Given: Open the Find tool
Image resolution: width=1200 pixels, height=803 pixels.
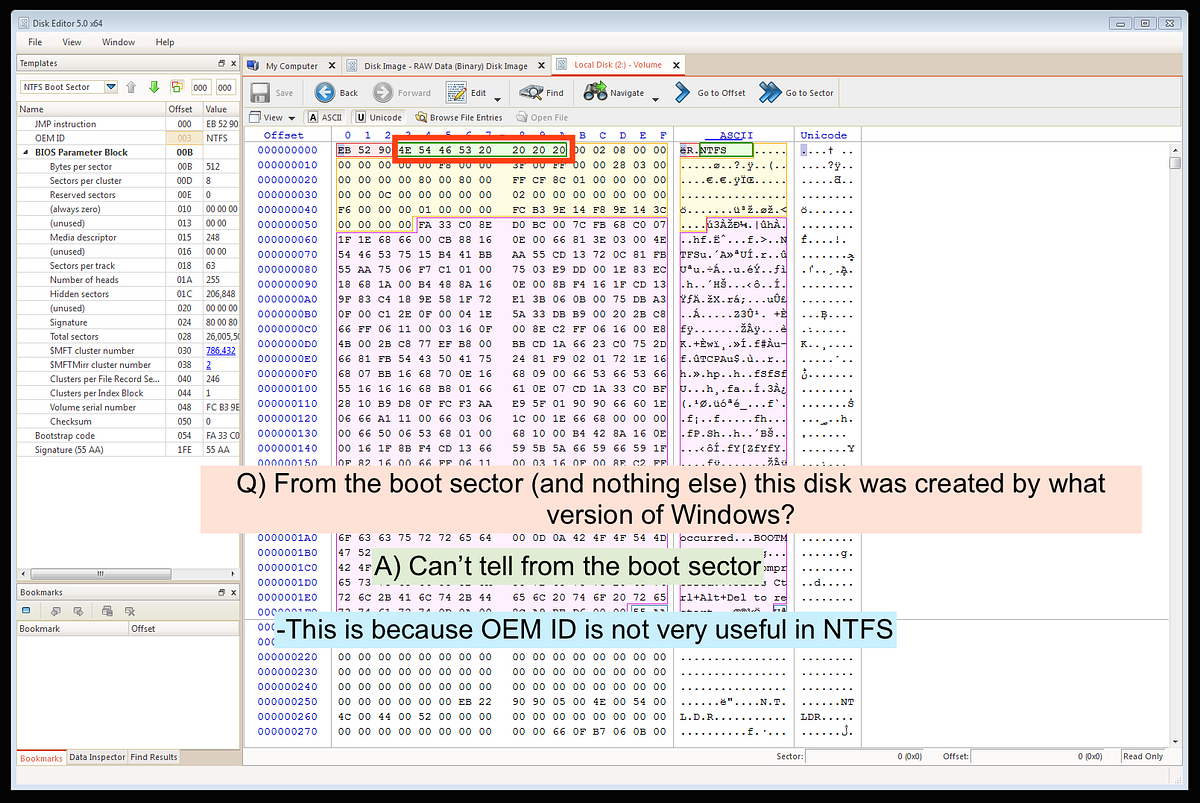Looking at the screenshot, I should [x=543, y=92].
